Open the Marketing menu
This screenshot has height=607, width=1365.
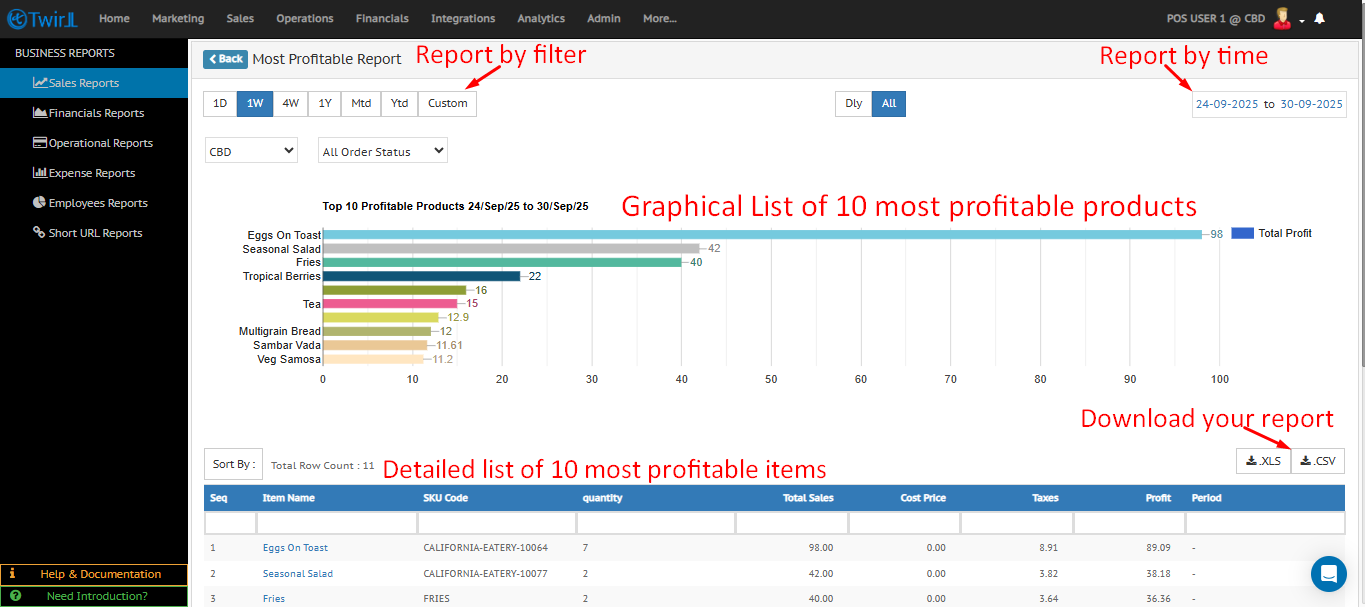178,18
